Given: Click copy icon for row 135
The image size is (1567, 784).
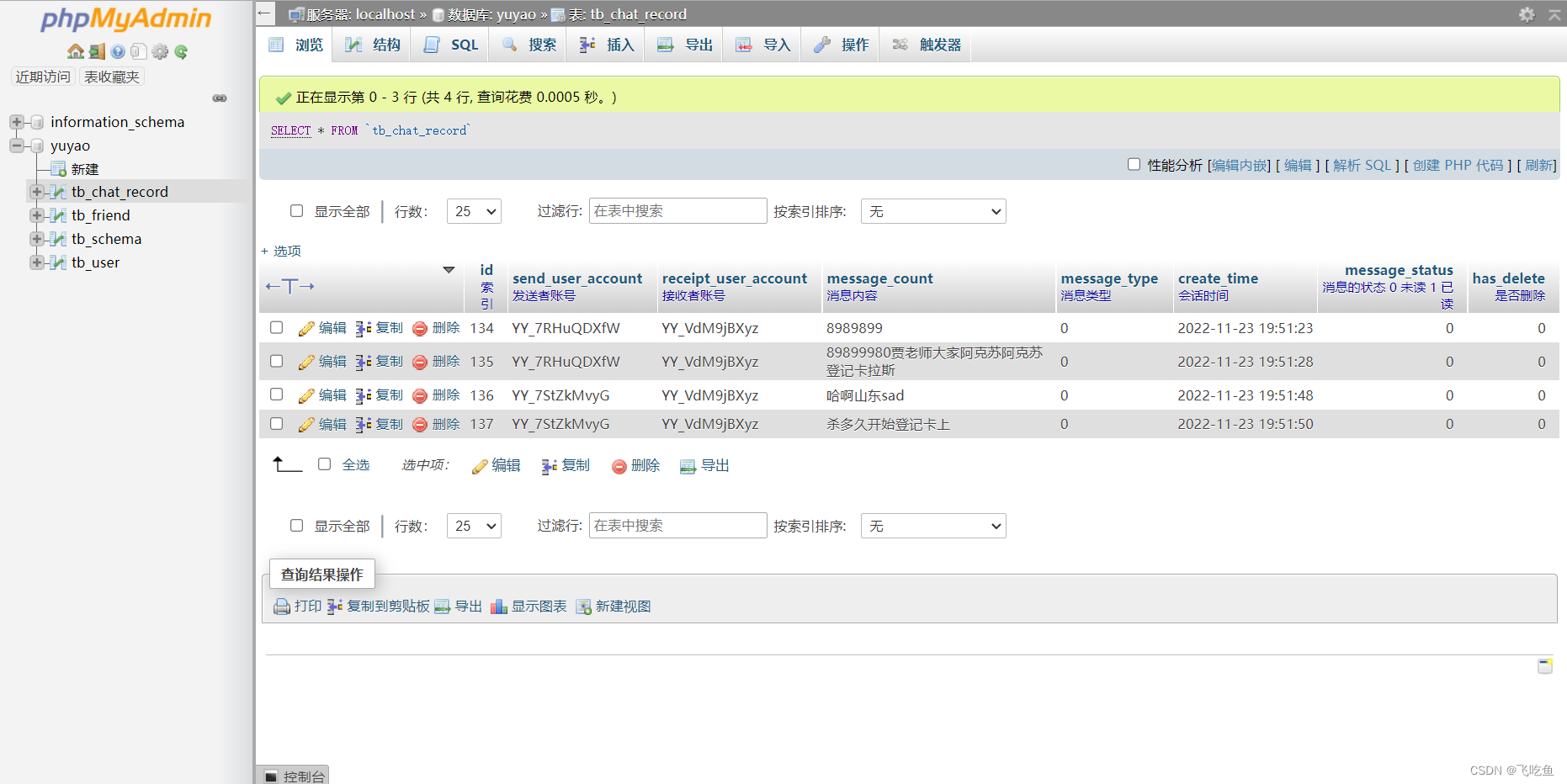Looking at the screenshot, I should click(364, 362).
